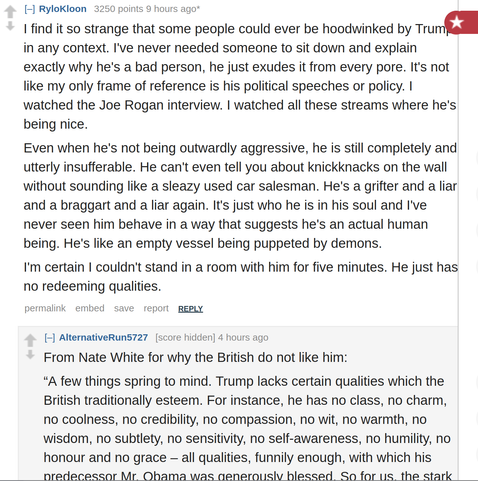This screenshot has width=478, height=481.
Task: Collapse AlternativeRun5727's reply thread
Action: 50,338
